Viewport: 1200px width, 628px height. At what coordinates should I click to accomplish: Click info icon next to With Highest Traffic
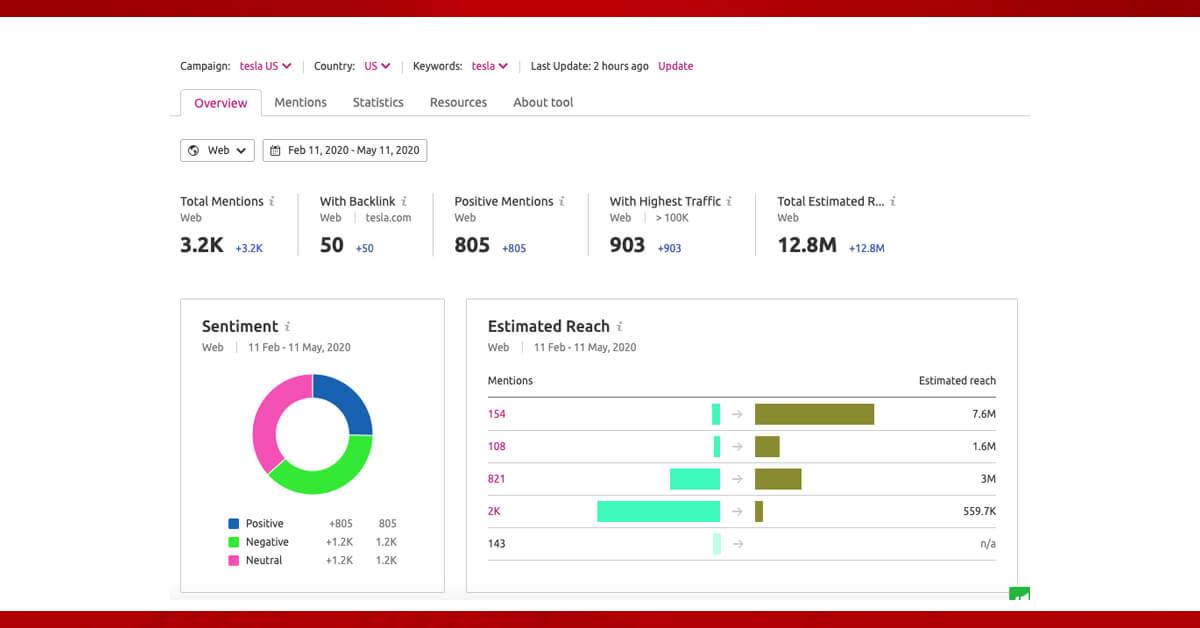[730, 201]
